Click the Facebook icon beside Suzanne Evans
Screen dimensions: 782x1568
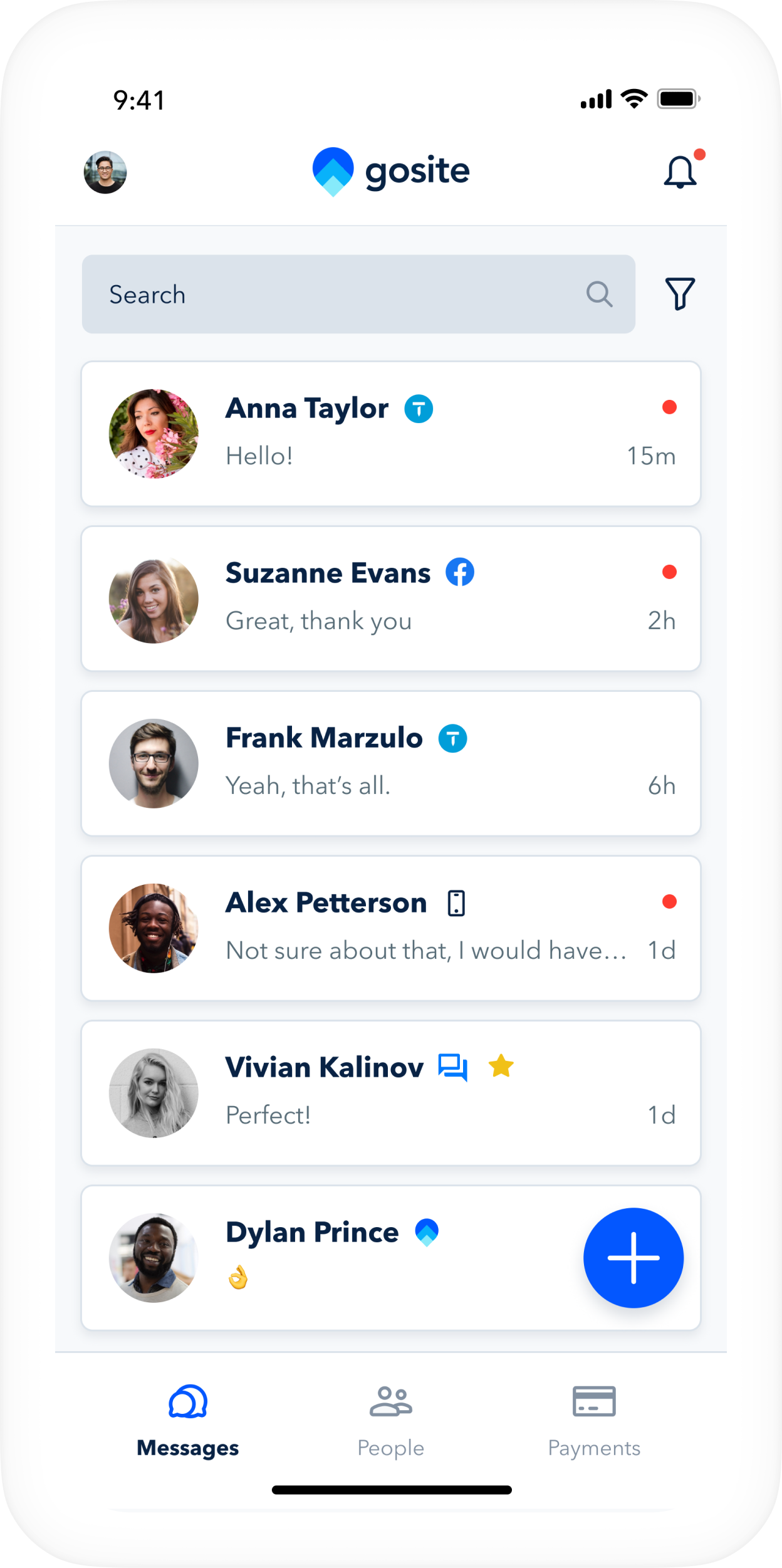tap(460, 572)
